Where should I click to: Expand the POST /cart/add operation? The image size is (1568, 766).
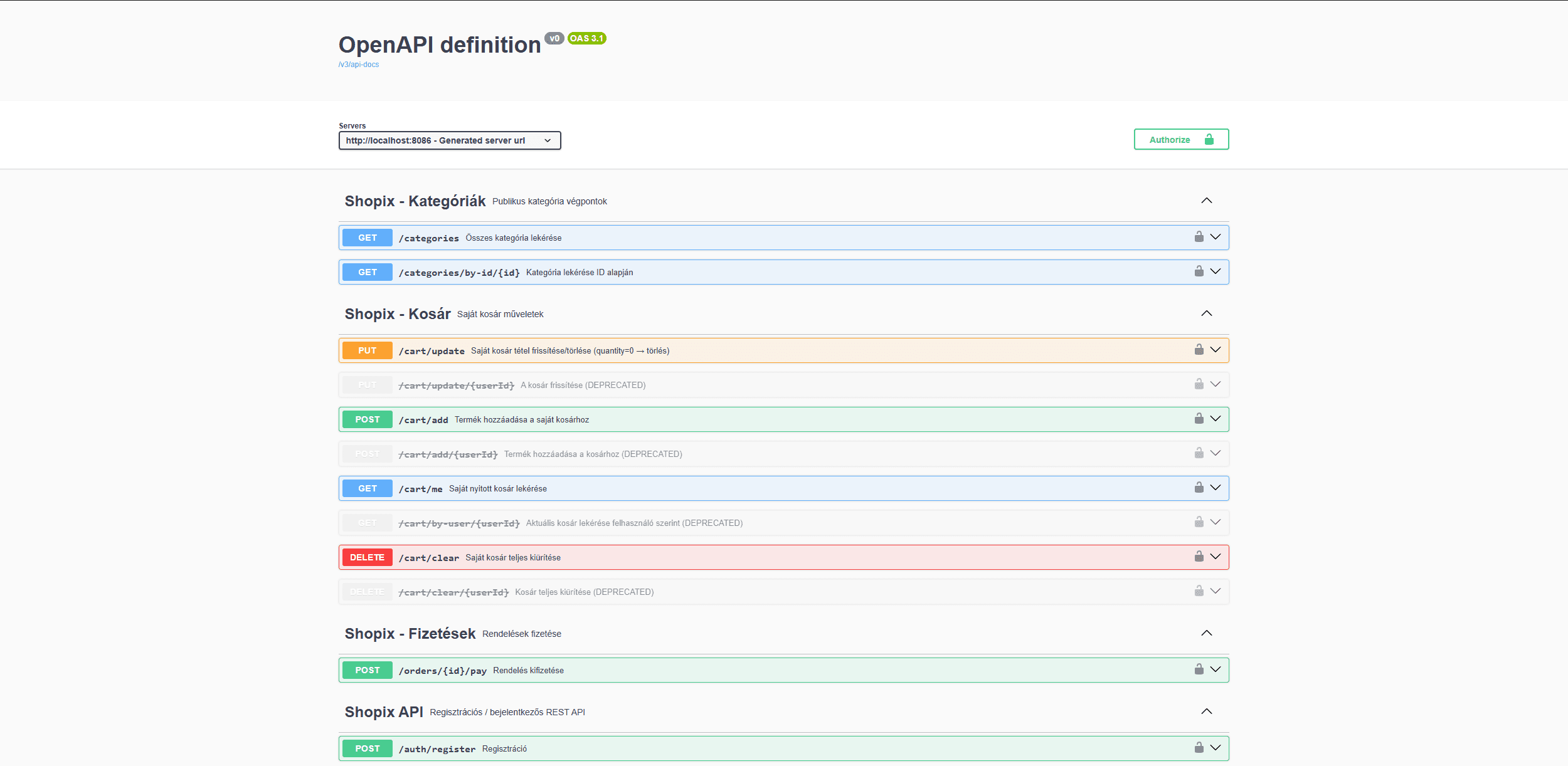tap(1216, 419)
